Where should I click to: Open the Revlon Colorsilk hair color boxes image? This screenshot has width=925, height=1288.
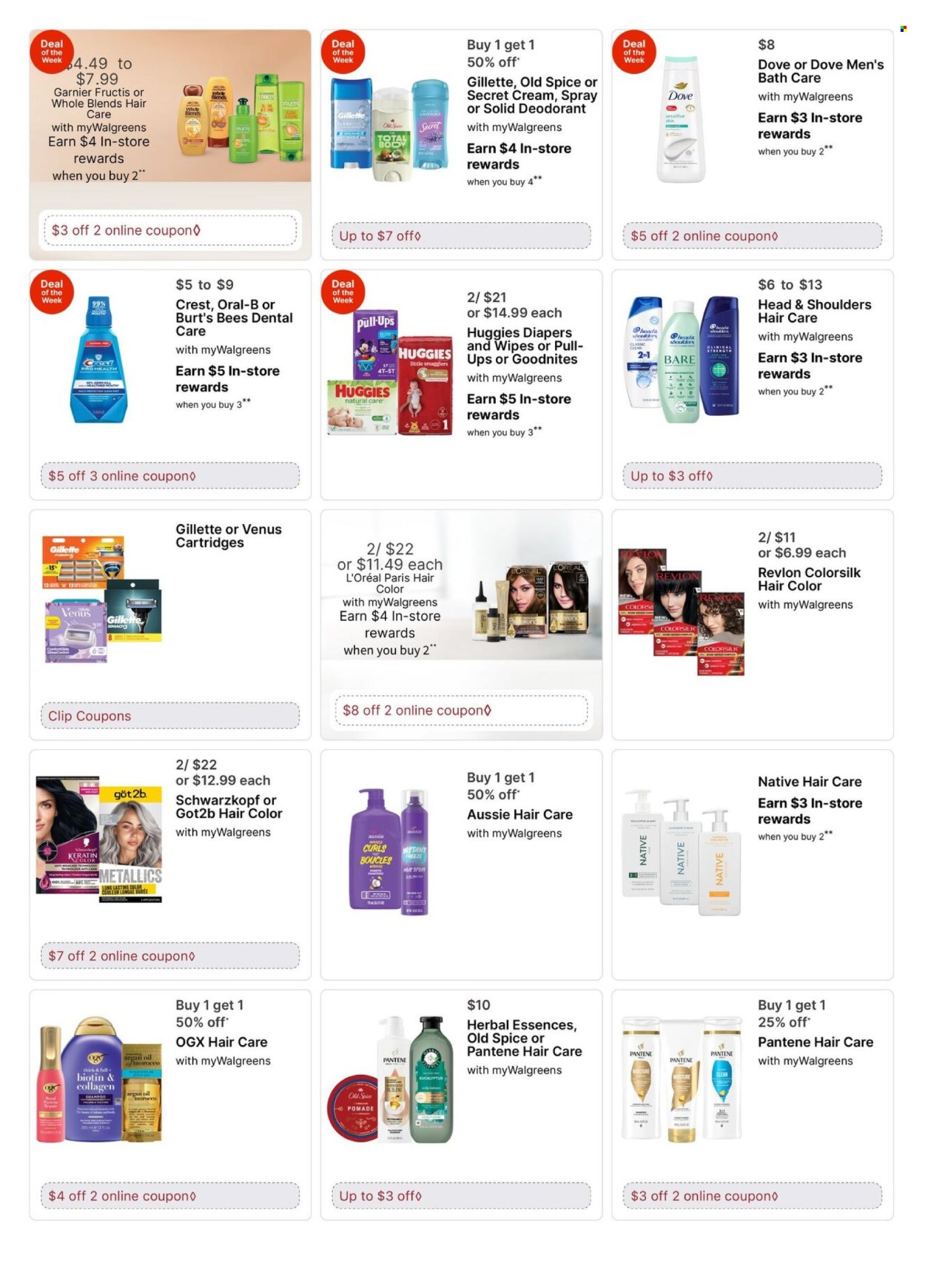coord(681,611)
